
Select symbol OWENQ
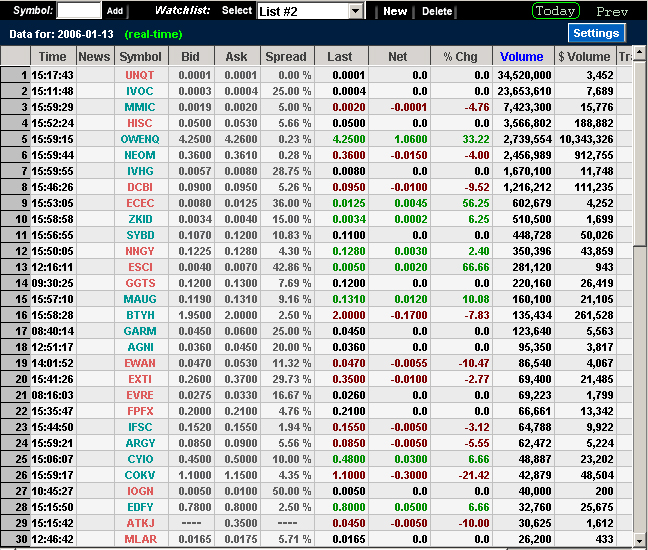pyautogui.click(x=140, y=139)
